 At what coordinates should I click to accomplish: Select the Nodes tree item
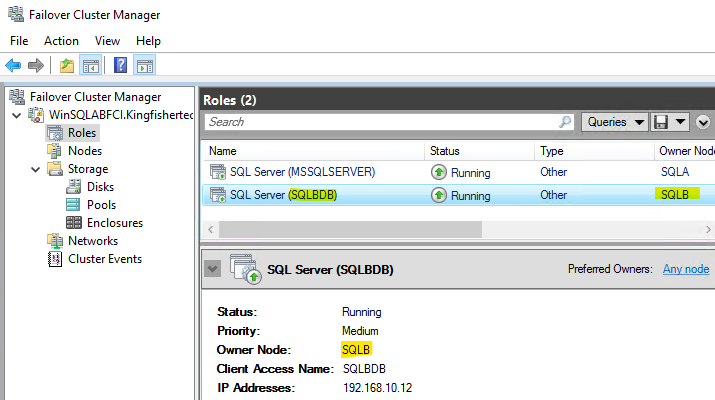click(85, 151)
